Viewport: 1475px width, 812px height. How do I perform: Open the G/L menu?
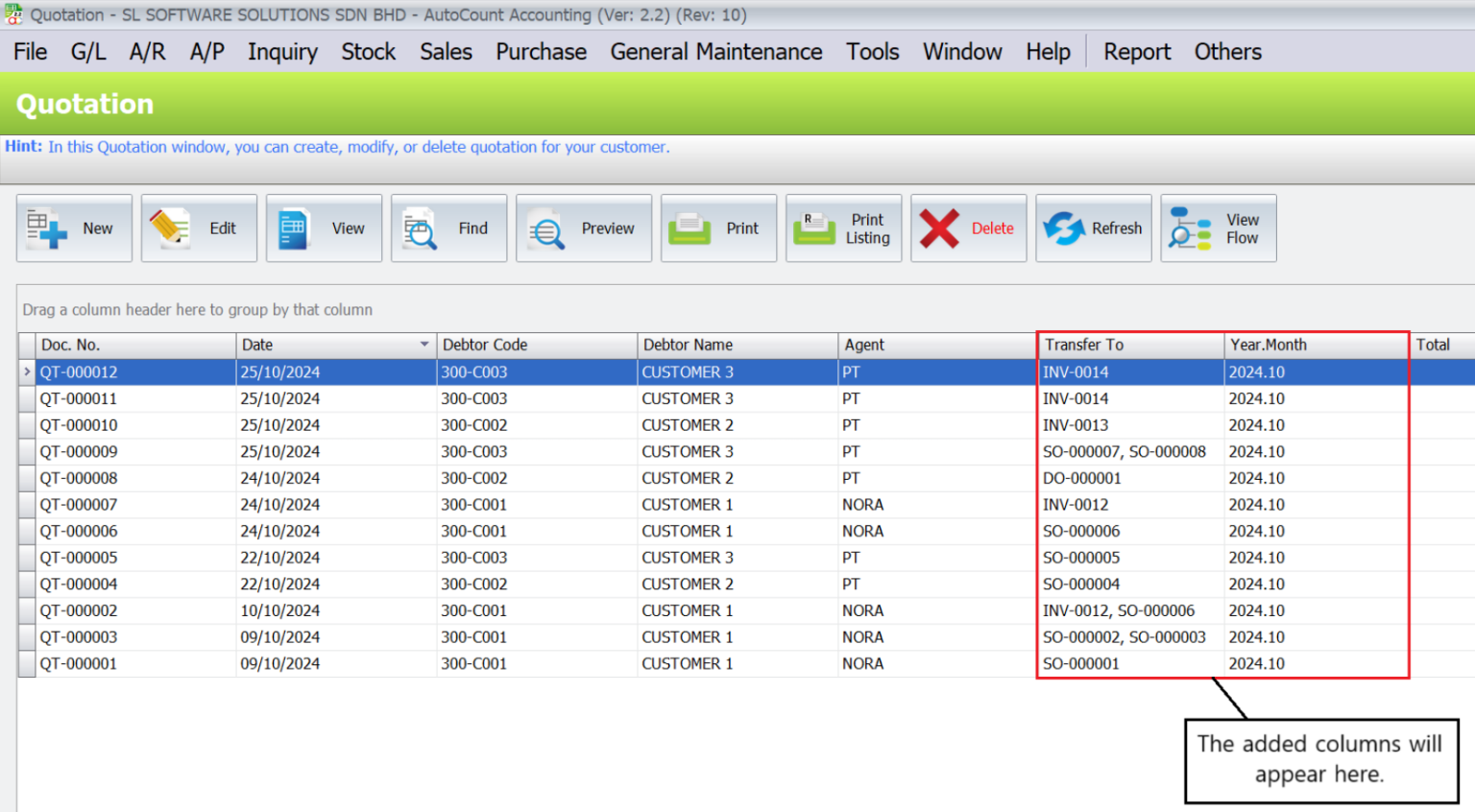(88, 52)
